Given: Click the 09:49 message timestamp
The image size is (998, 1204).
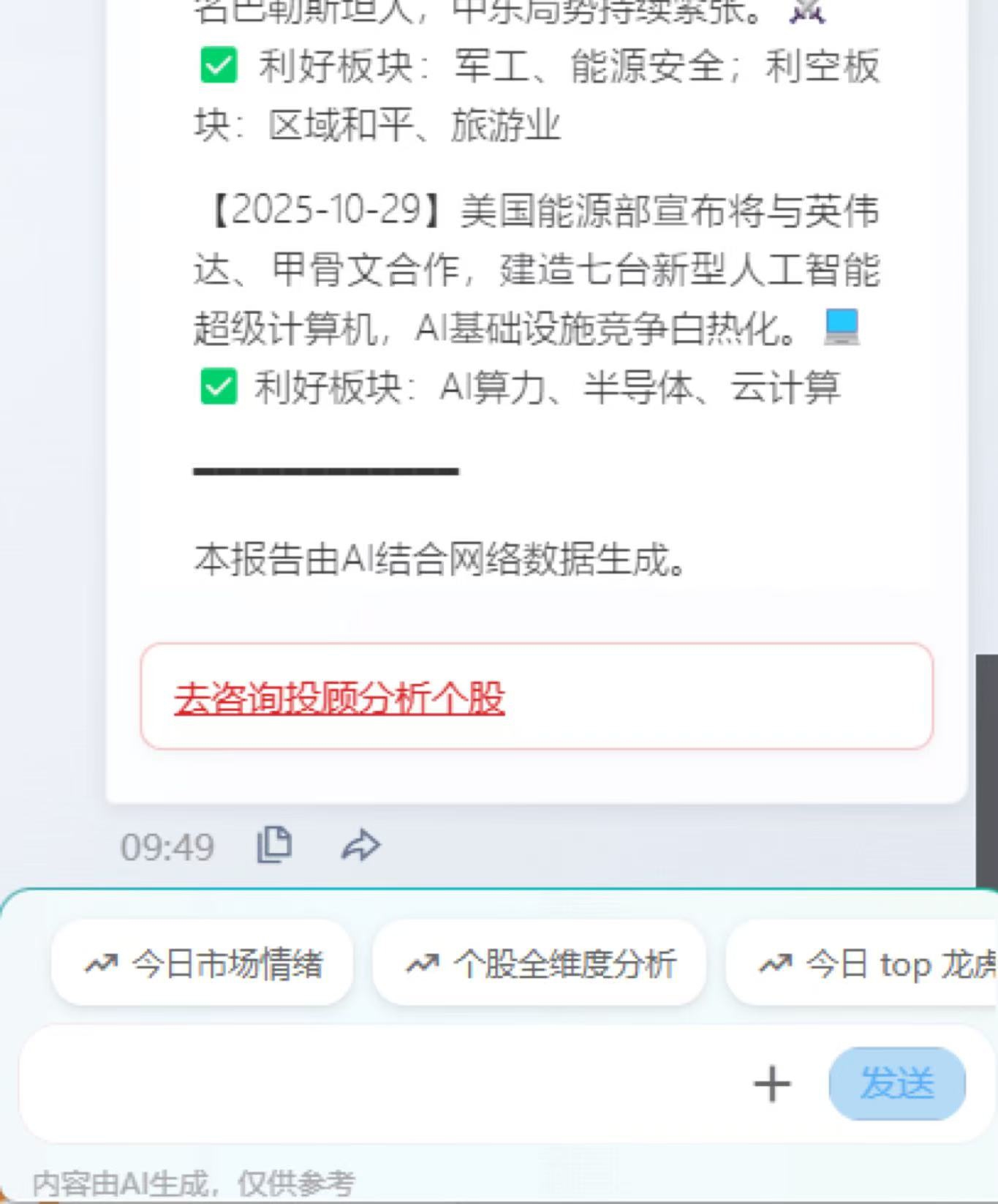Looking at the screenshot, I should (167, 847).
